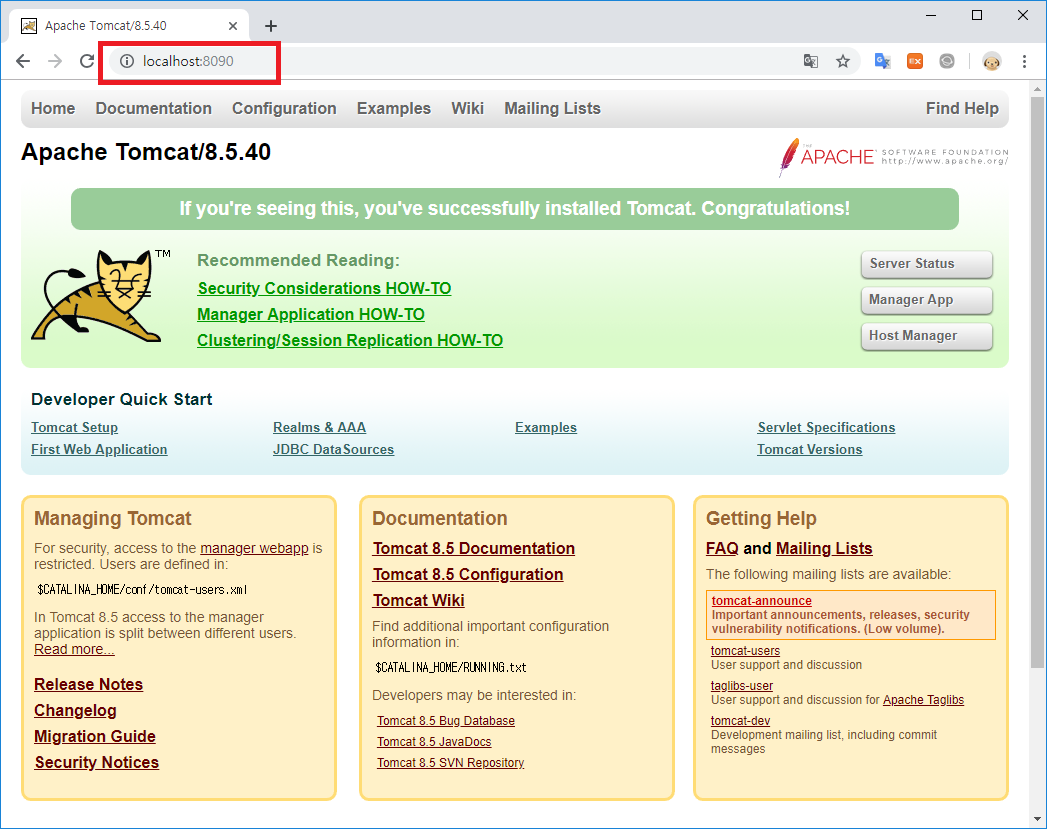The width and height of the screenshot is (1047, 829).
Task: Click the scrollbar up arrow
Action: (1037, 88)
